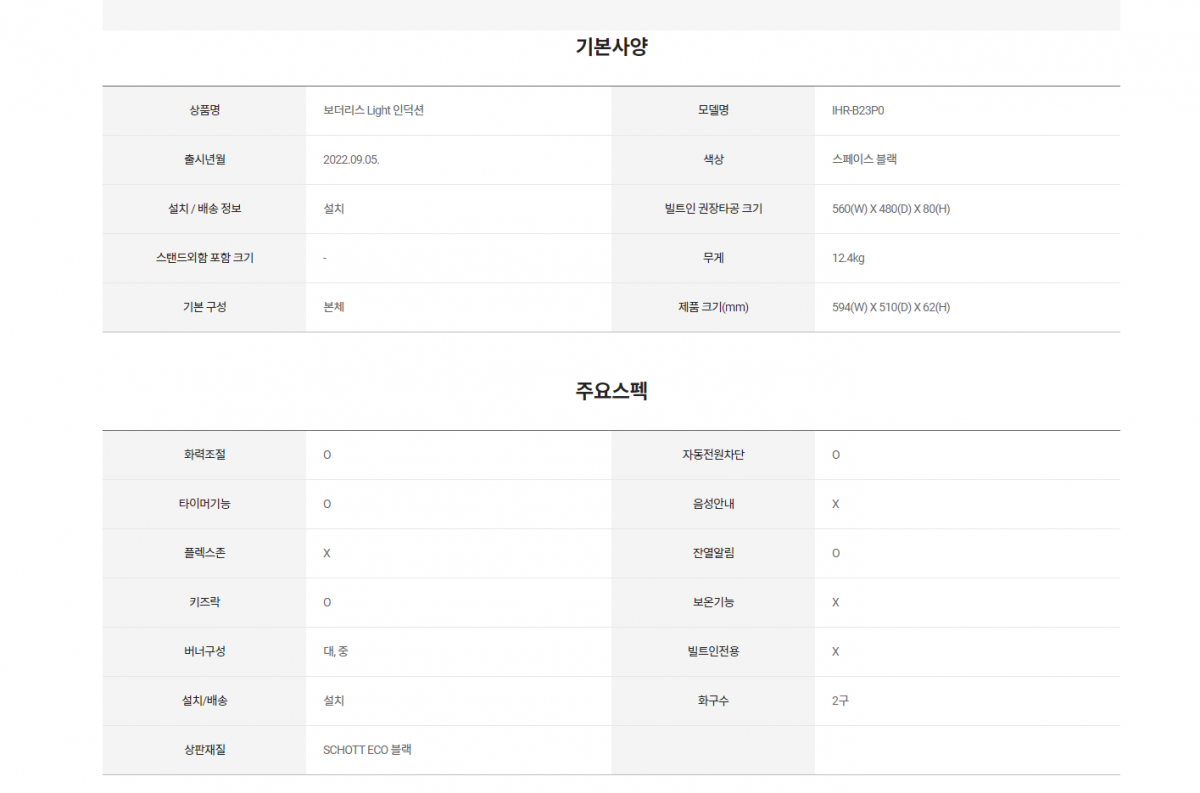Screen dimensions: 1200x793
Task: Select the '제품 크기(mm)' label
Action: coord(713,307)
